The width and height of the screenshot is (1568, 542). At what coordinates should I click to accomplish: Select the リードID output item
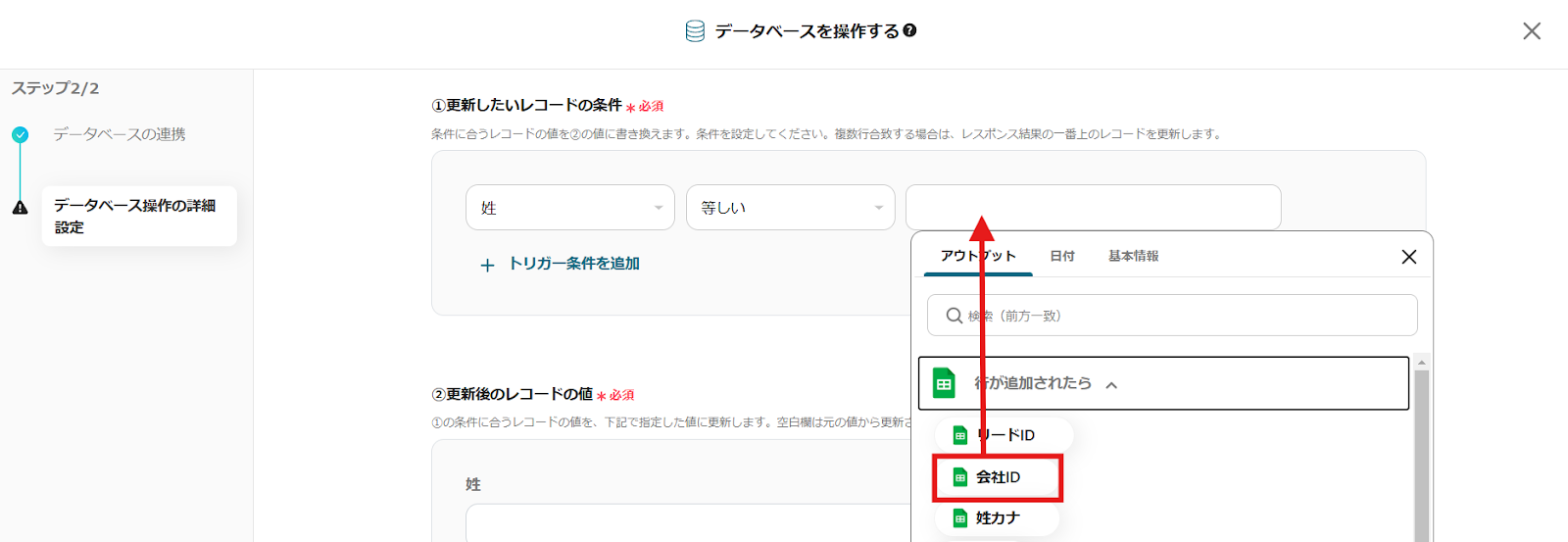coord(1004,435)
